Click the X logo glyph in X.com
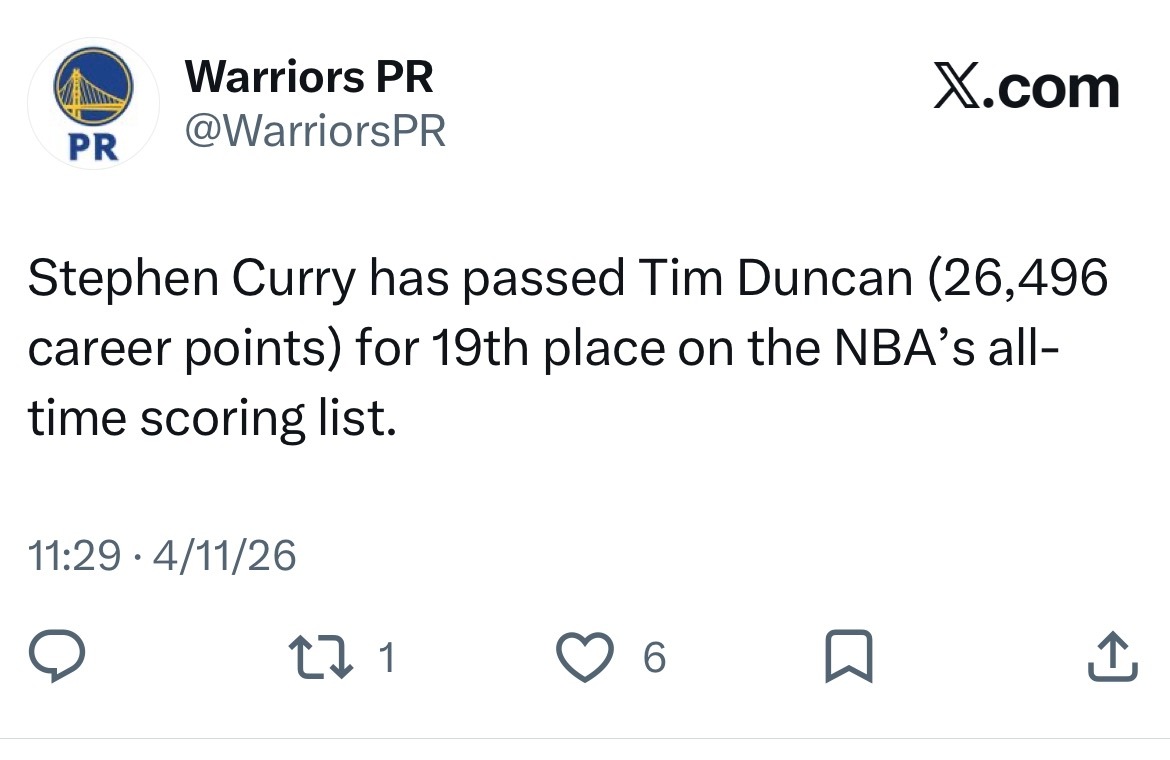The width and height of the screenshot is (1170, 760). (x=958, y=88)
